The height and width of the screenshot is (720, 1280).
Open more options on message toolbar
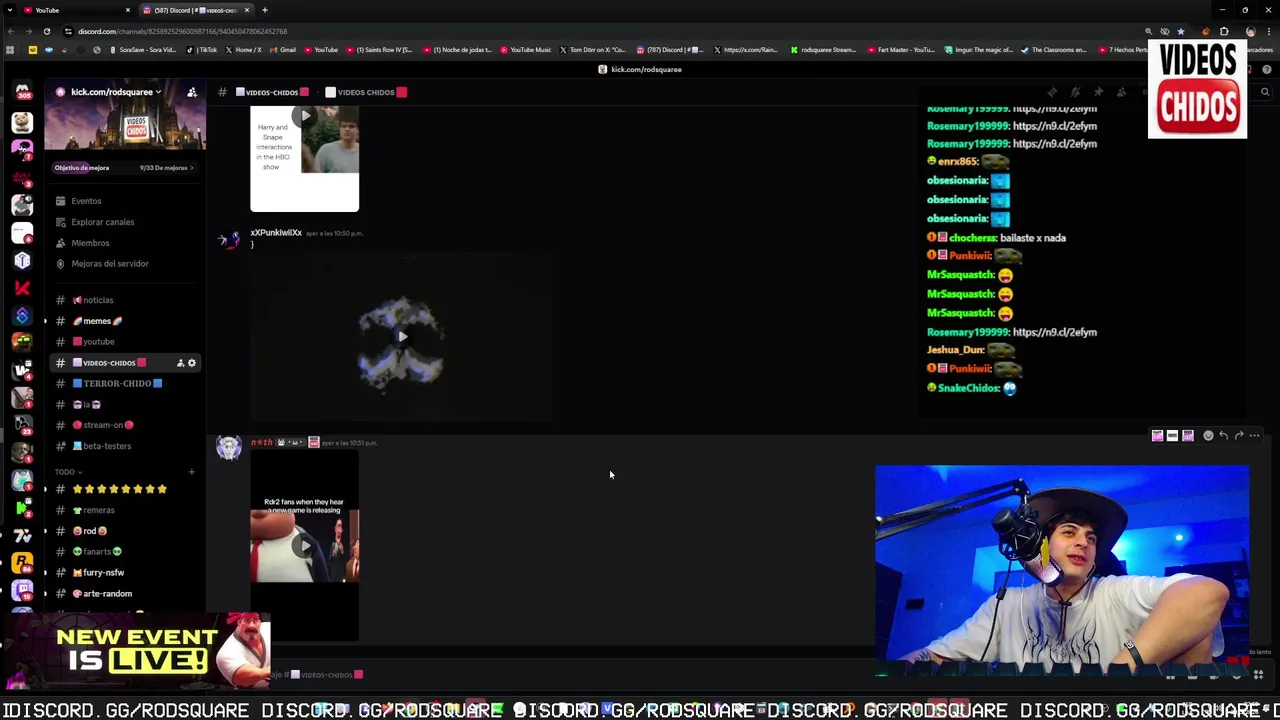(1254, 436)
